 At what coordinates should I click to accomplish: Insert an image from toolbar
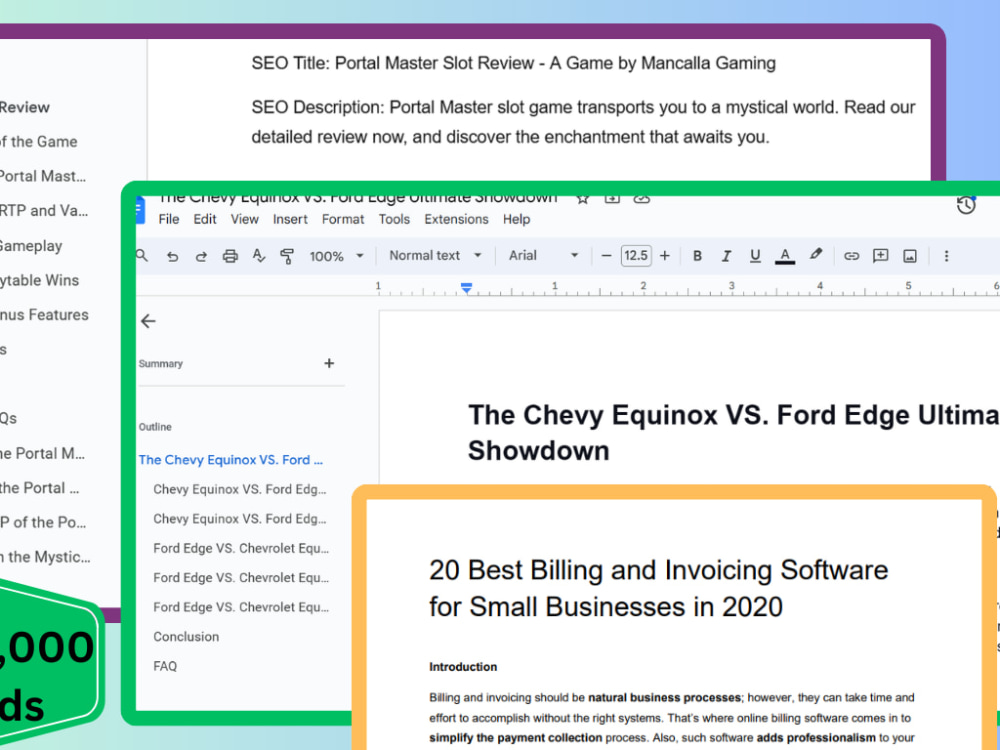pos(910,256)
